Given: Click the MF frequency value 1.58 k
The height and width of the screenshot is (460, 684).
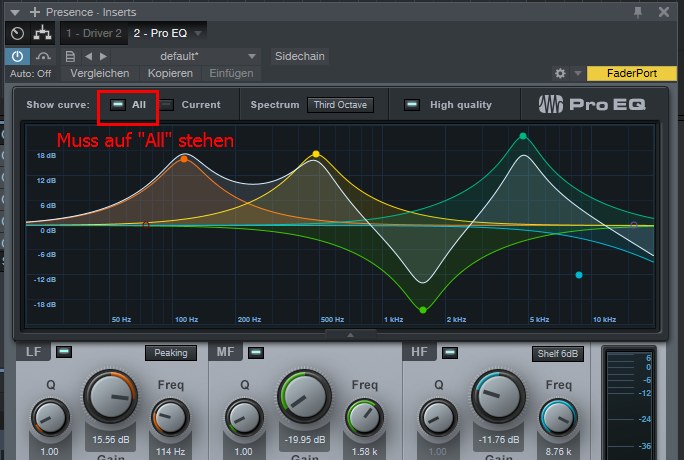Looking at the screenshot, I should [x=364, y=451].
